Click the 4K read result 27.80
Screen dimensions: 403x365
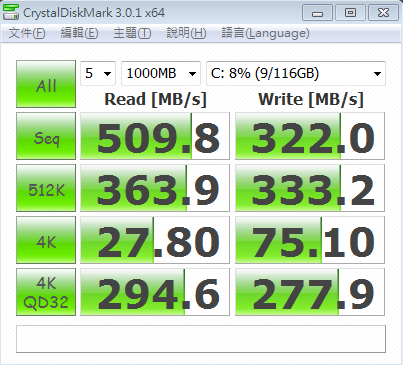pos(155,240)
